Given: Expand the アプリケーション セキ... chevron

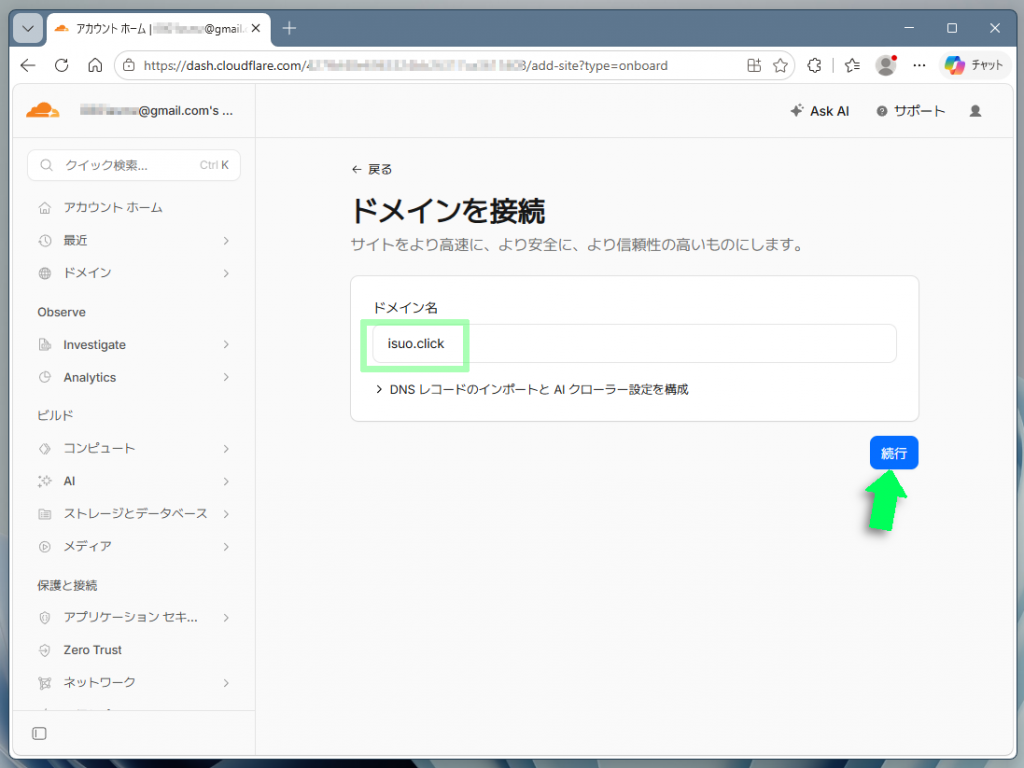Looking at the screenshot, I should coord(226,617).
